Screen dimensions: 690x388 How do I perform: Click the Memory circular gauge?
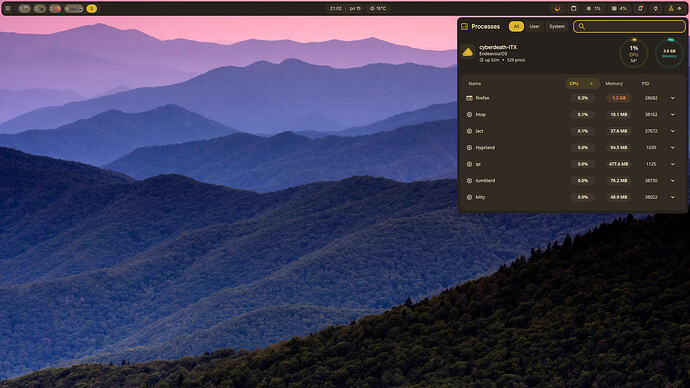669,53
